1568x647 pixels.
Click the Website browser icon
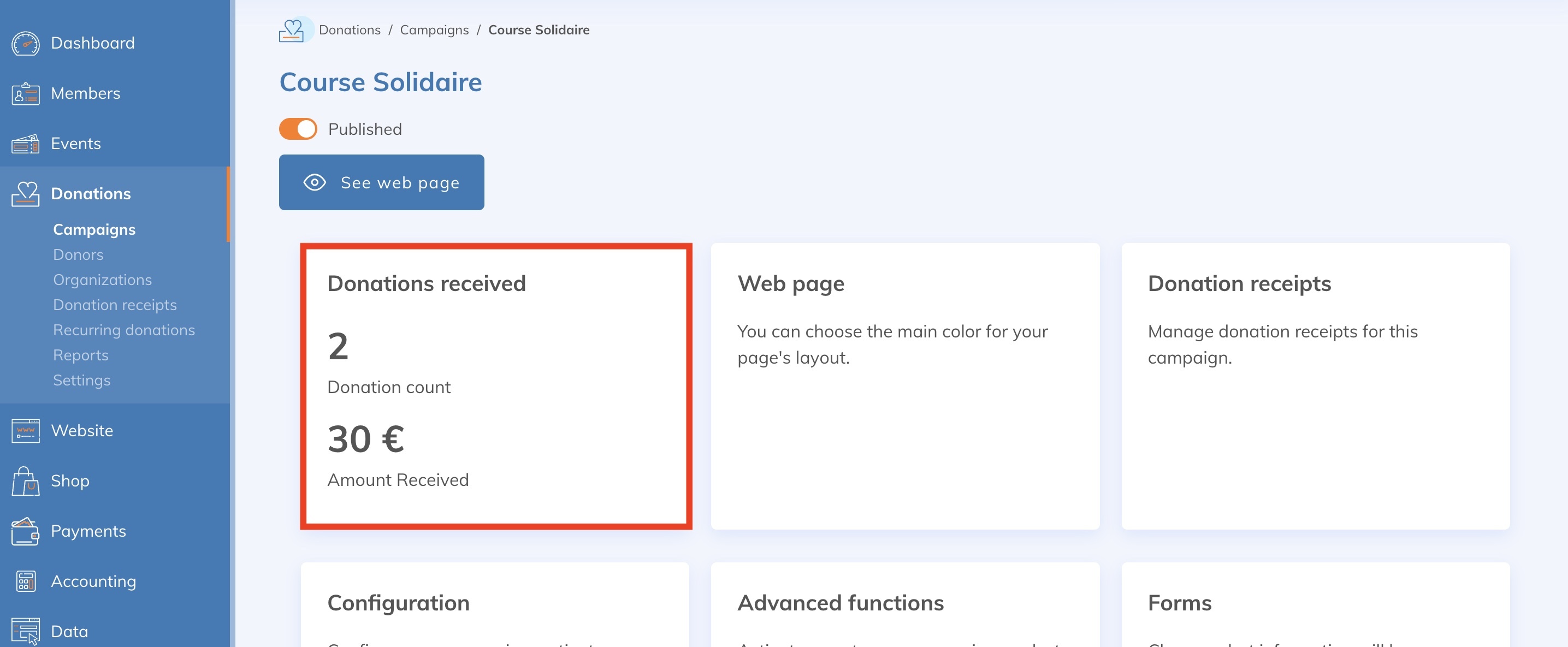(26, 431)
